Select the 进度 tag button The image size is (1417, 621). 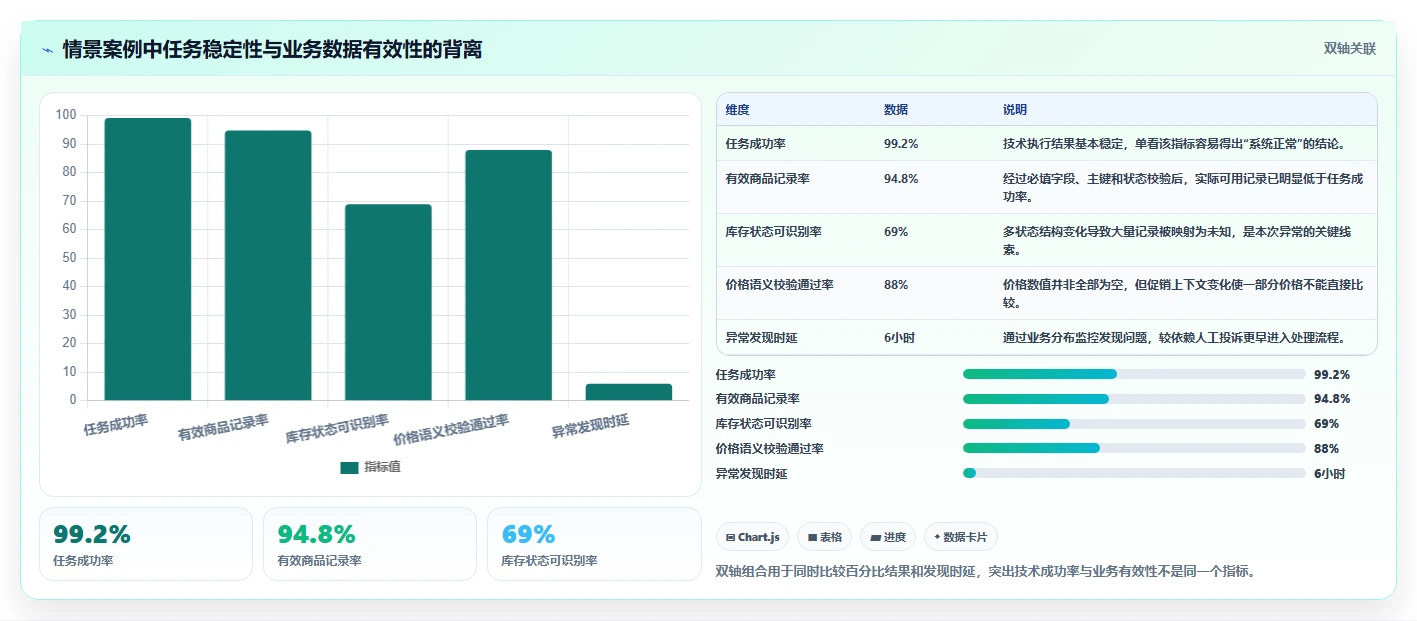(888, 537)
